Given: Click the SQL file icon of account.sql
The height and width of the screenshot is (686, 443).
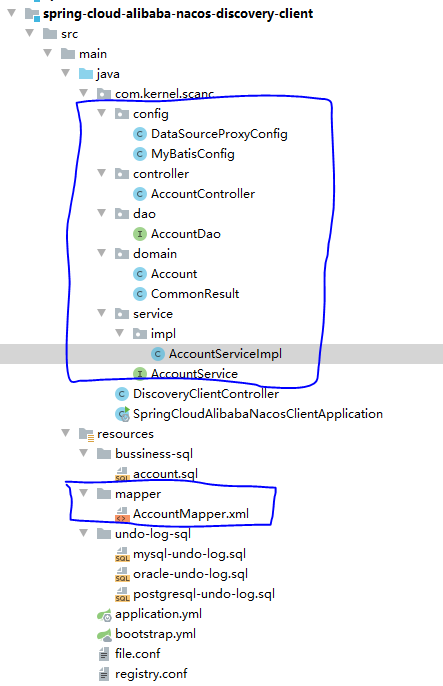Looking at the screenshot, I should 122,474.
